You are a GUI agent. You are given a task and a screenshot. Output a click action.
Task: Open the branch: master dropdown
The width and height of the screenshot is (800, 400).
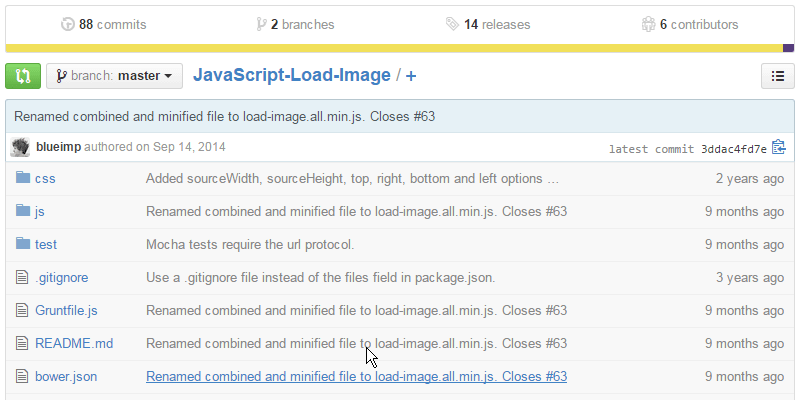click(115, 75)
